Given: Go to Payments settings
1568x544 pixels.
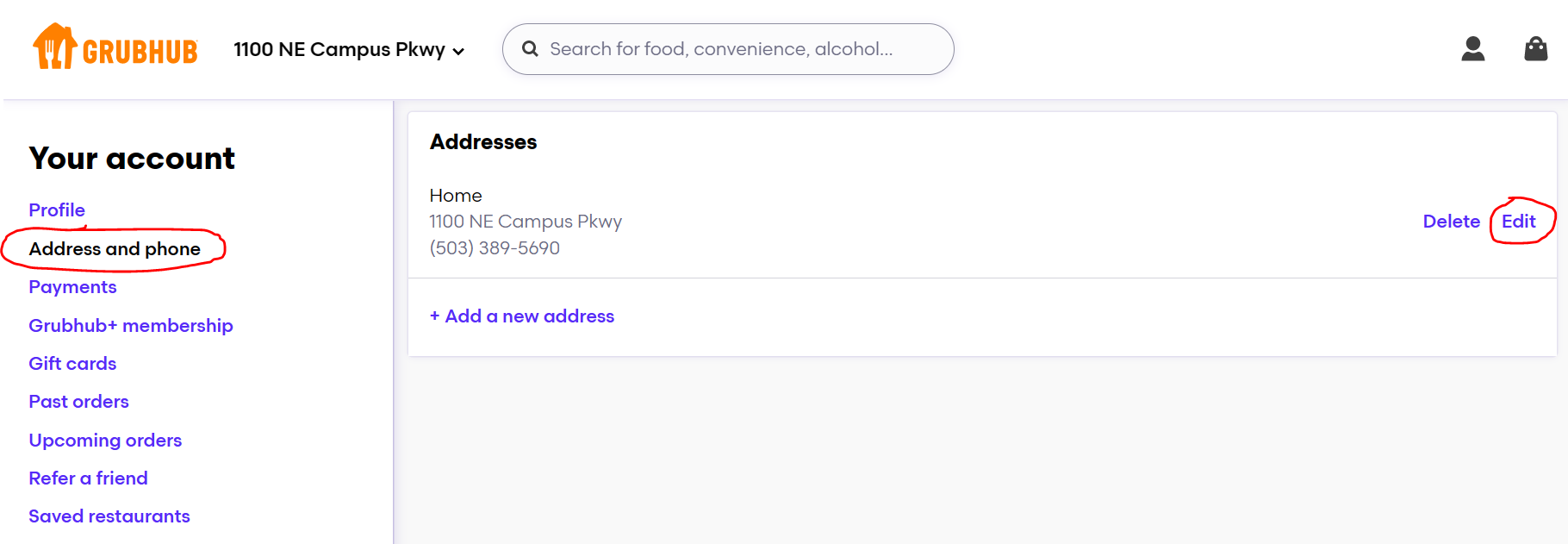Looking at the screenshot, I should (72, 287).
